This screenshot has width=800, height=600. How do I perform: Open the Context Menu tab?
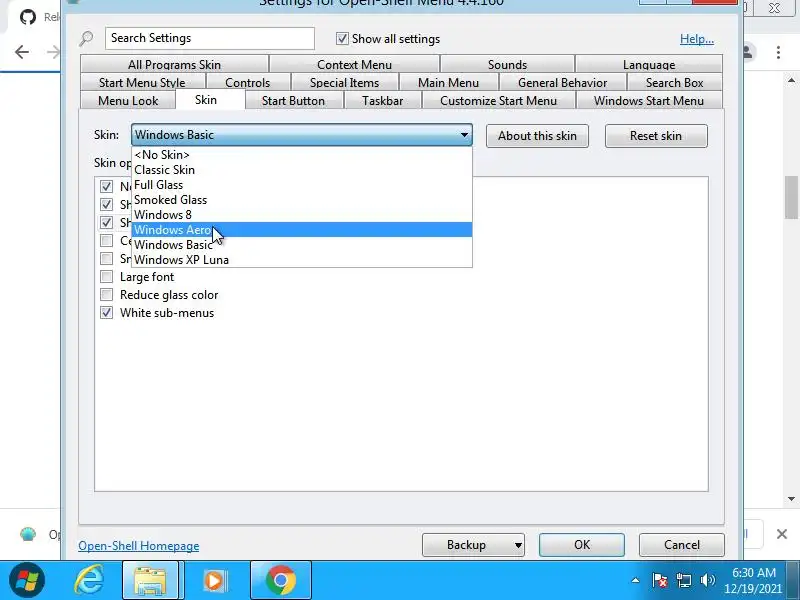tap(354, 64)
